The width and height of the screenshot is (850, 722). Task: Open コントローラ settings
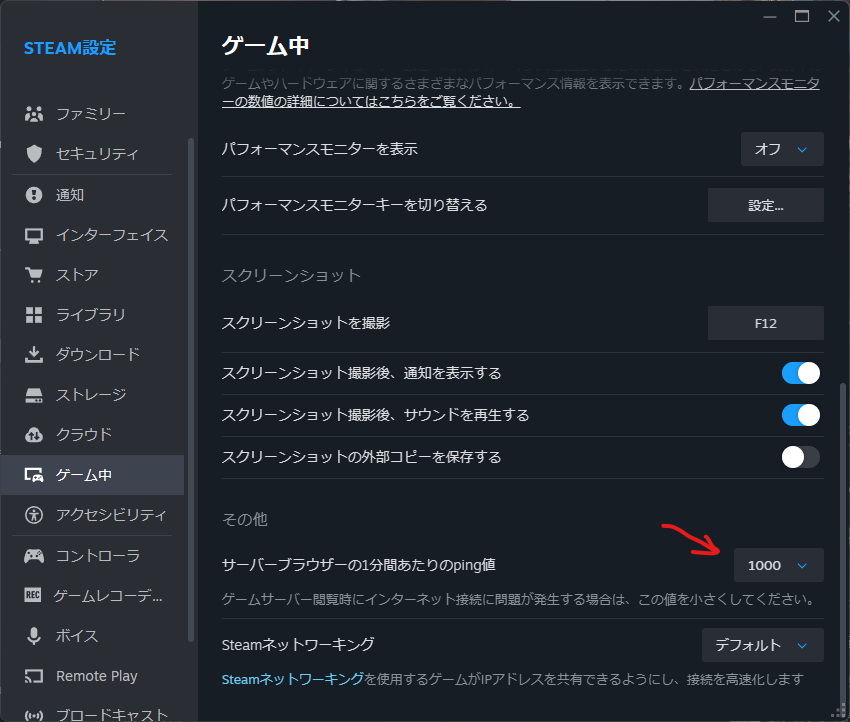pyautogui.click(x=92, y=556)
